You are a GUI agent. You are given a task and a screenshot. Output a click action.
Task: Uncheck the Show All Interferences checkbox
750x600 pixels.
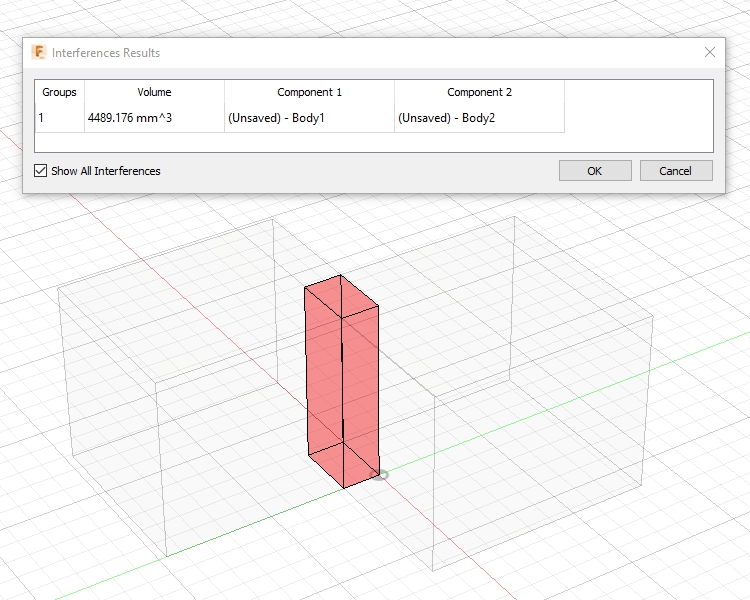point(41,171)
